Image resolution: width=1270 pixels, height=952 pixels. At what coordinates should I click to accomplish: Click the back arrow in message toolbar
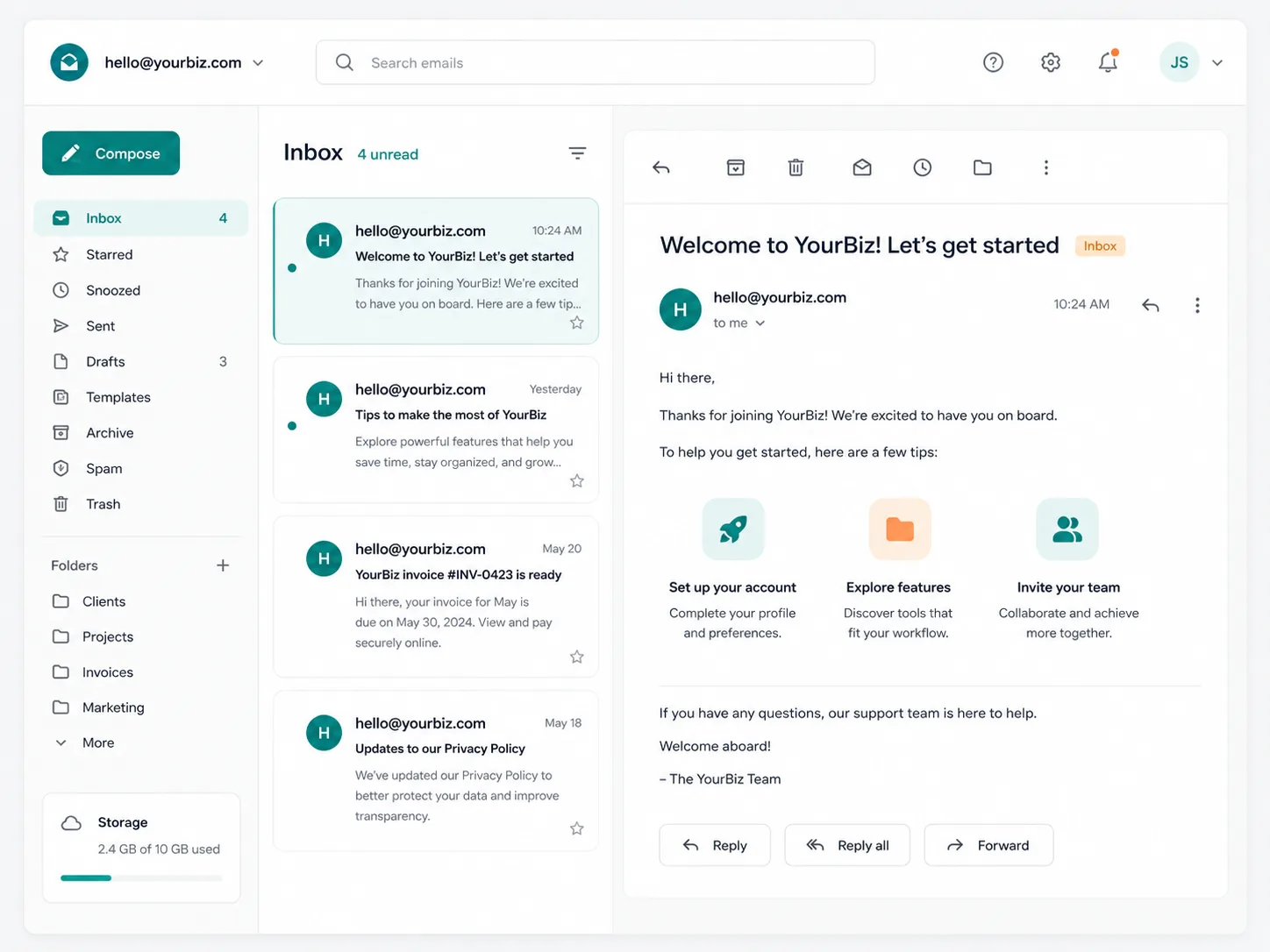(661, 167)
